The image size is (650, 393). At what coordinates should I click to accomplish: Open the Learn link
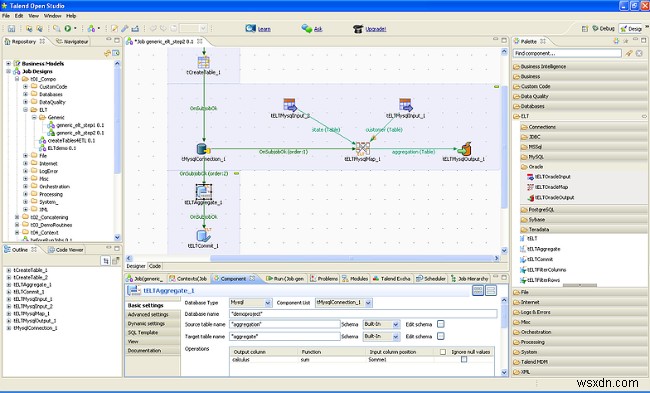pyautogui.click(x=264, y=29)
